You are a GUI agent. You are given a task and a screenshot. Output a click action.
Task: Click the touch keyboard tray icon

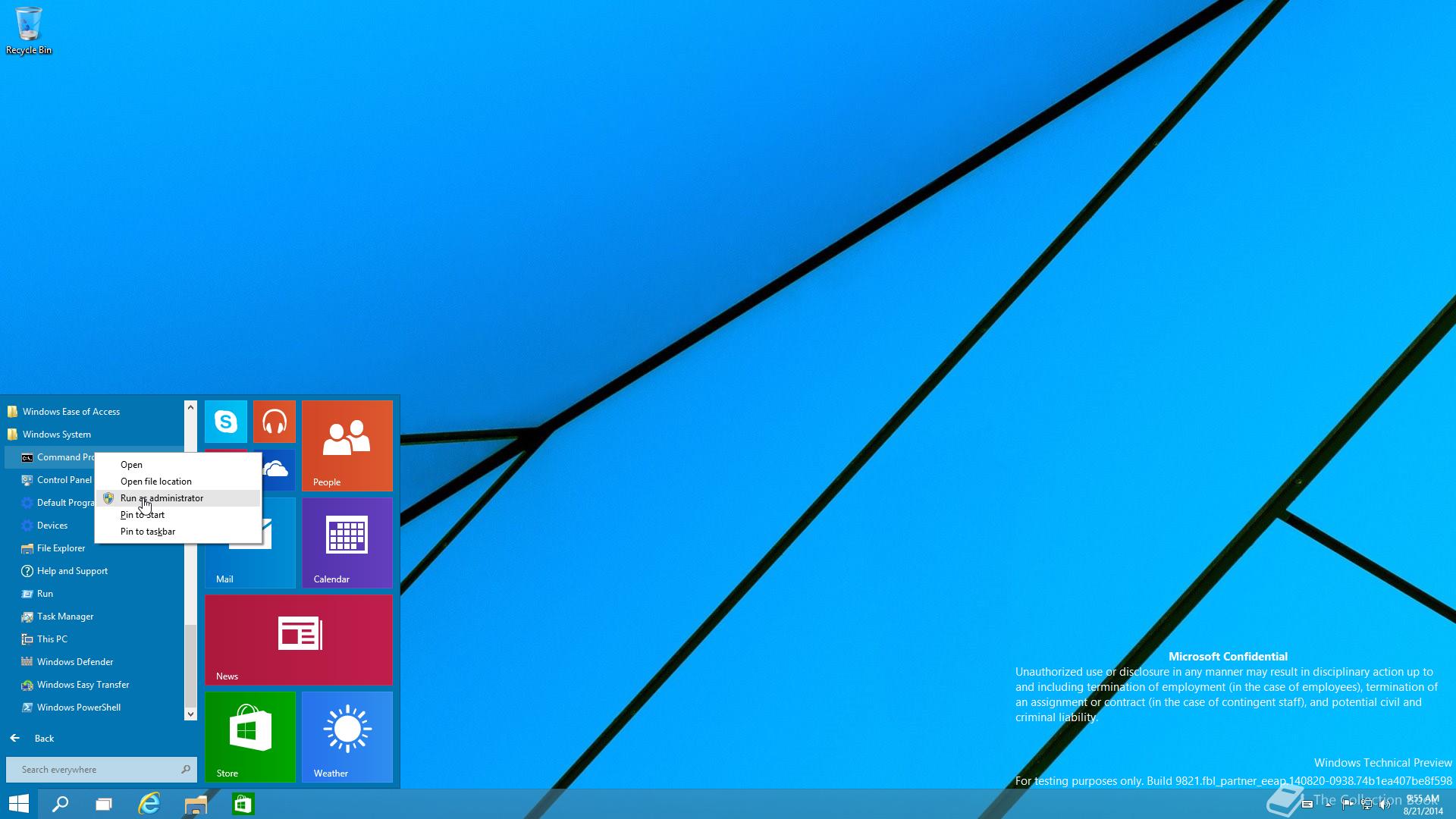click(x=1307, y=805)
